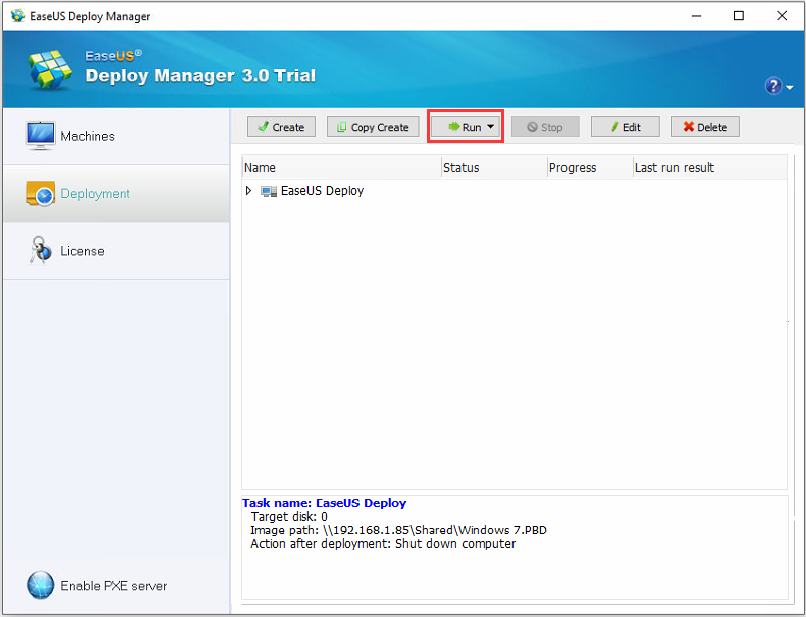This screenshot has width=806, height=617.
Task: Click the title bar application icon
Action: pyautogui.click(x=17, y=15)
